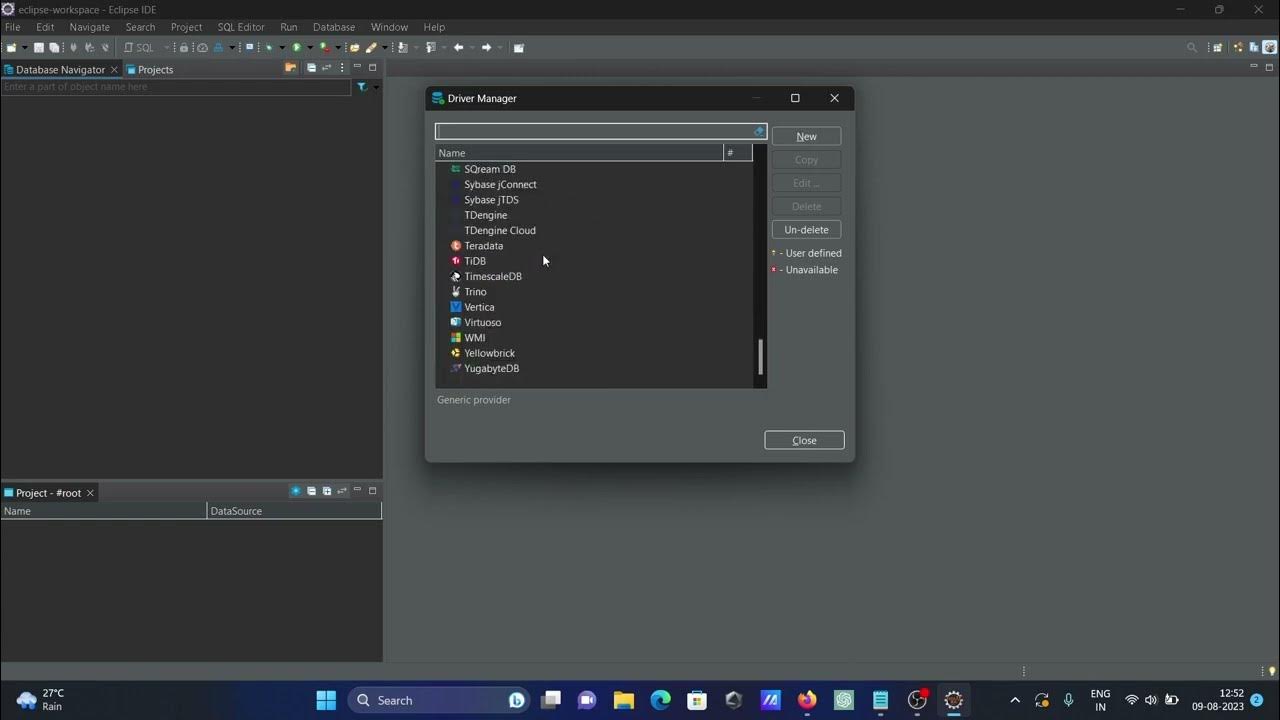Image resolution: width=1280 pixels, height=720 pixels.
Task: Select the DBeaver perspective icon
Action: 1269,47
